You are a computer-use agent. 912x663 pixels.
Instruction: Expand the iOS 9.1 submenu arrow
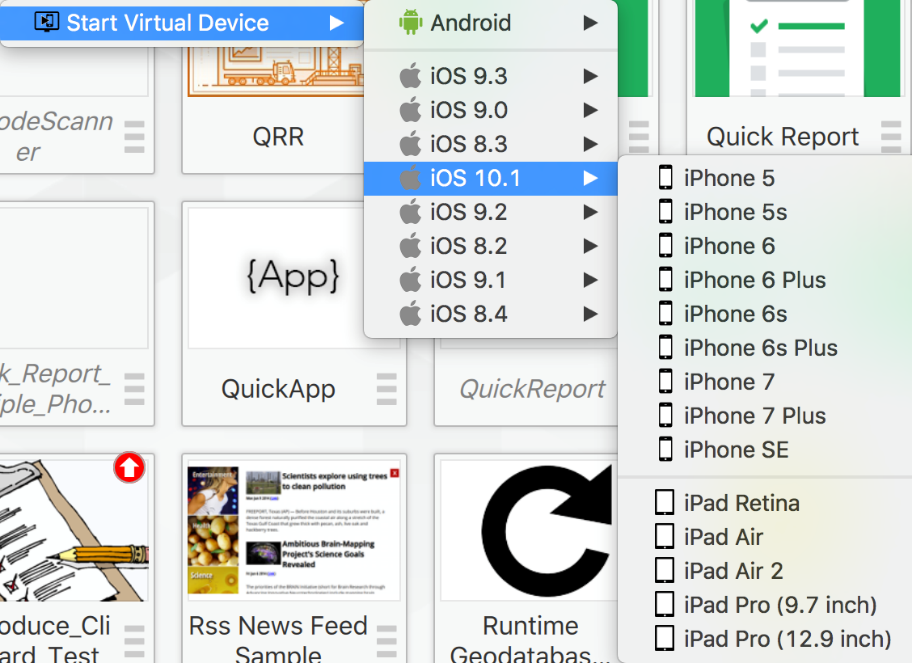point(590,280)
